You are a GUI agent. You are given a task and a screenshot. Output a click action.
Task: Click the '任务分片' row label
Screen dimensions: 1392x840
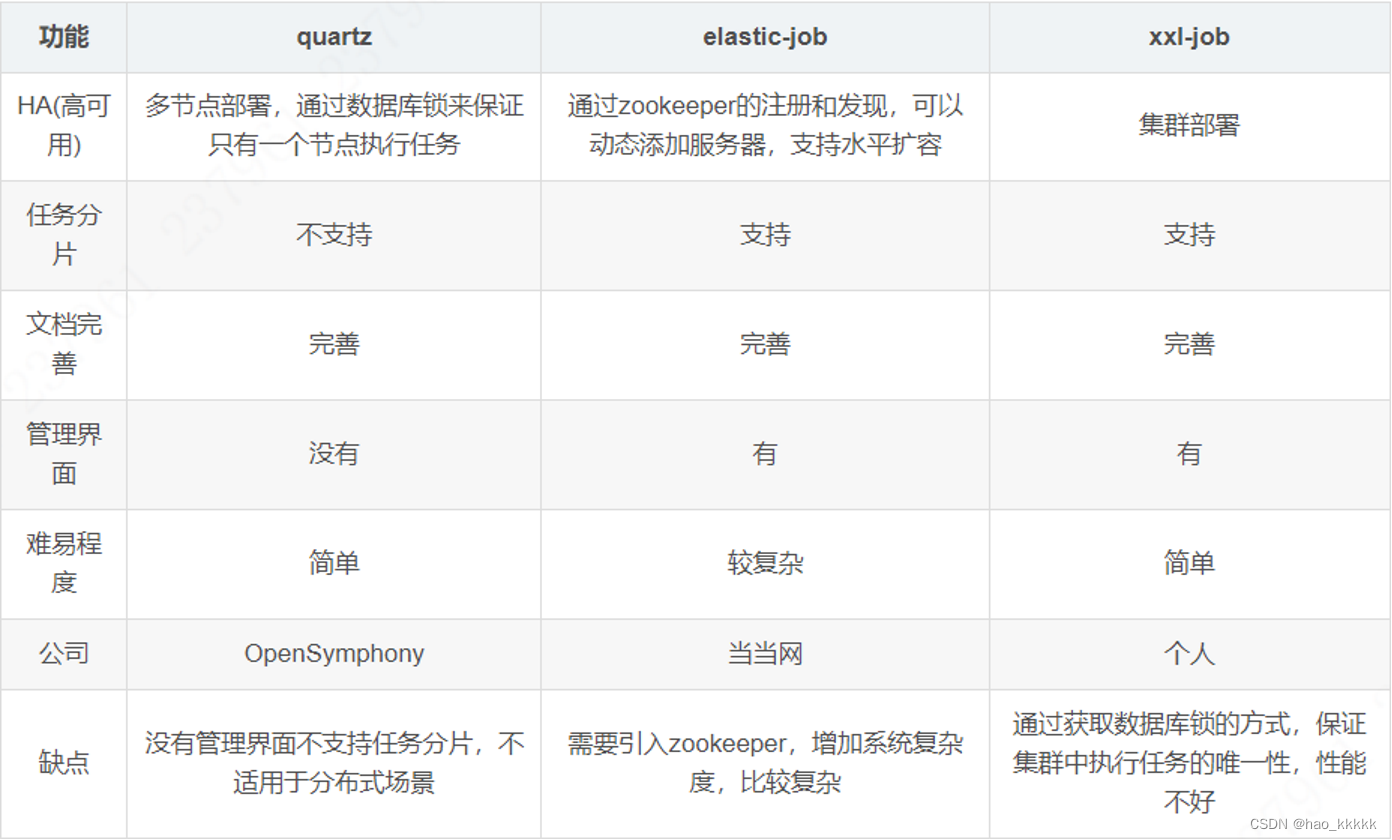click(64, 235)
